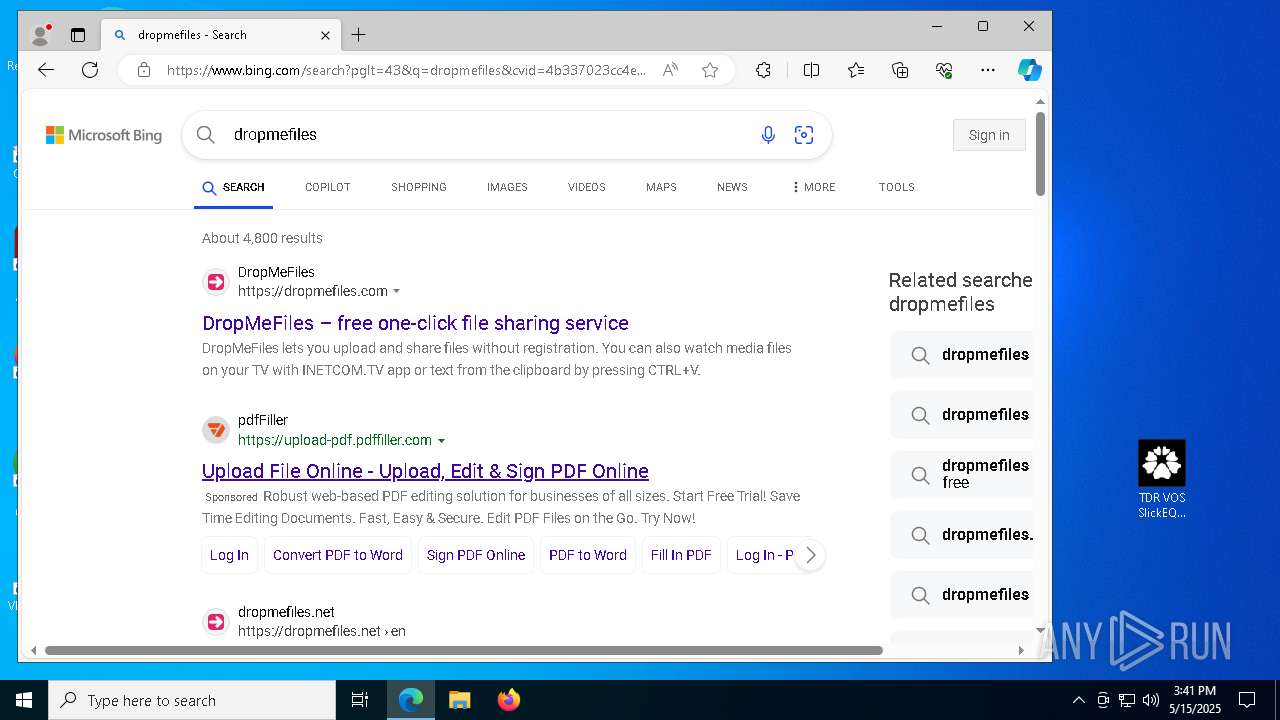Refresh the current page

tap(90, 70)
